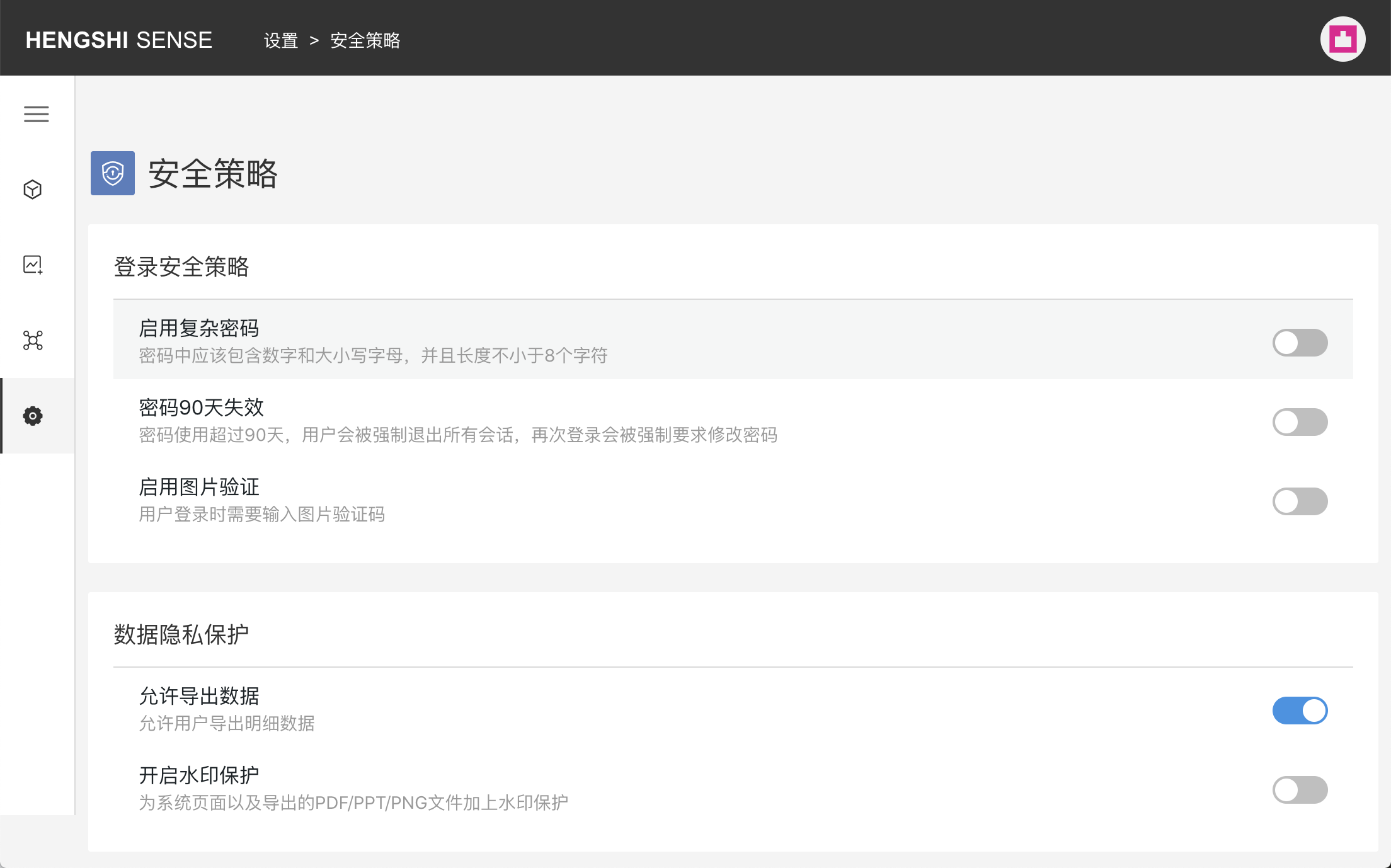
Task: Click the 登录安全策略 section heading
Action: click(181, 266)
